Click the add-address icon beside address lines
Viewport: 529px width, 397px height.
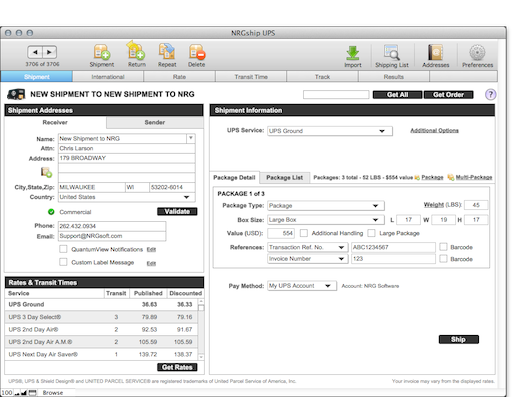click(46, 172)
